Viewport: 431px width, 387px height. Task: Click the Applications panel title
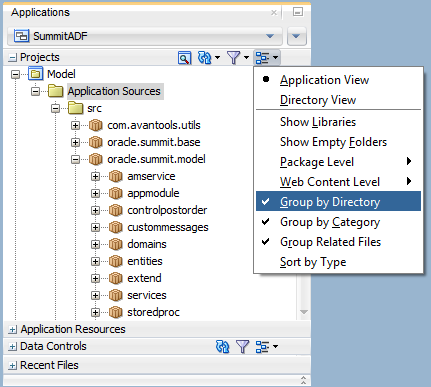pyautogui.click(x=40, y=12)
